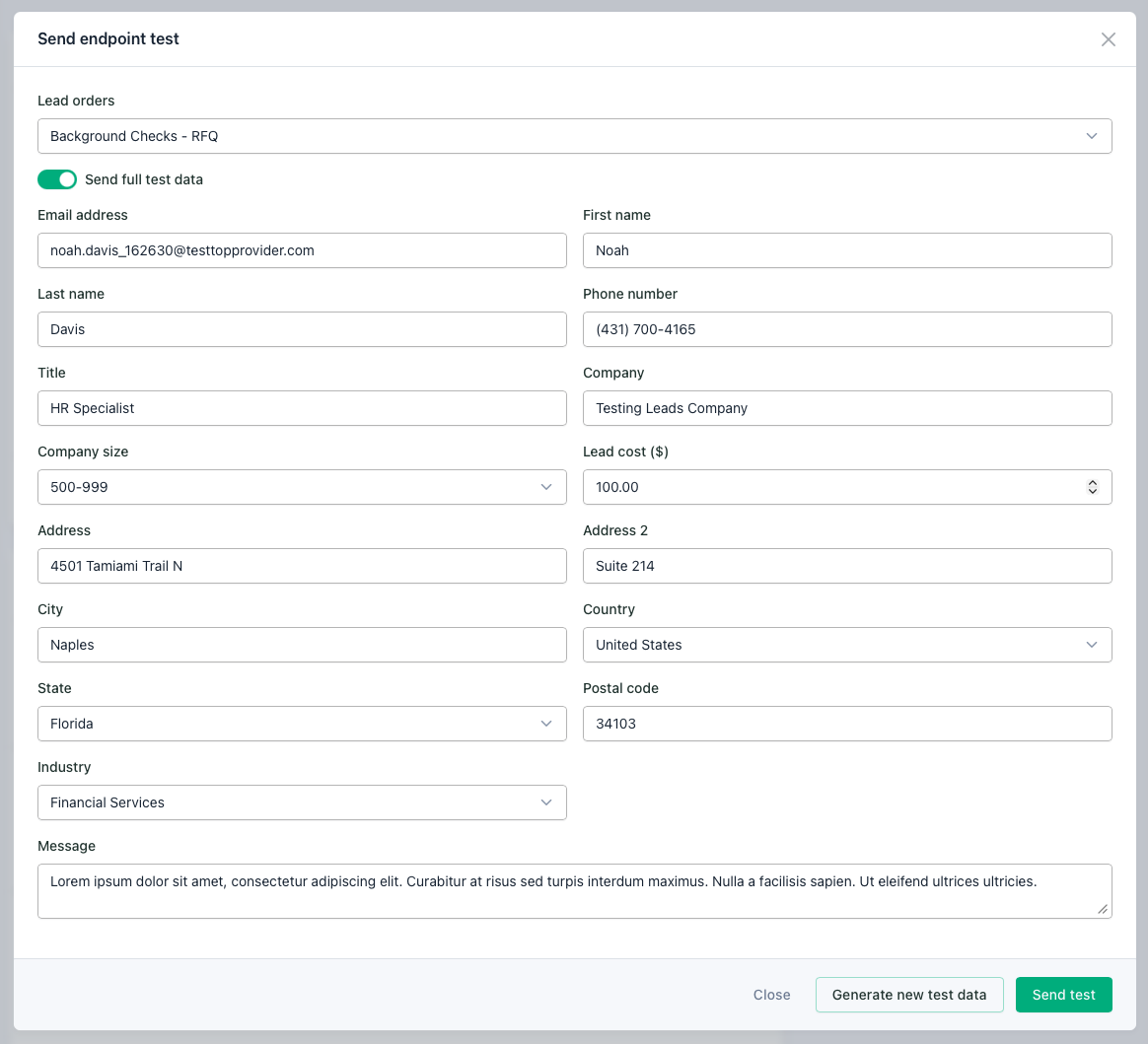
Task: Select the Postal code field
Action: coord(847,724)
